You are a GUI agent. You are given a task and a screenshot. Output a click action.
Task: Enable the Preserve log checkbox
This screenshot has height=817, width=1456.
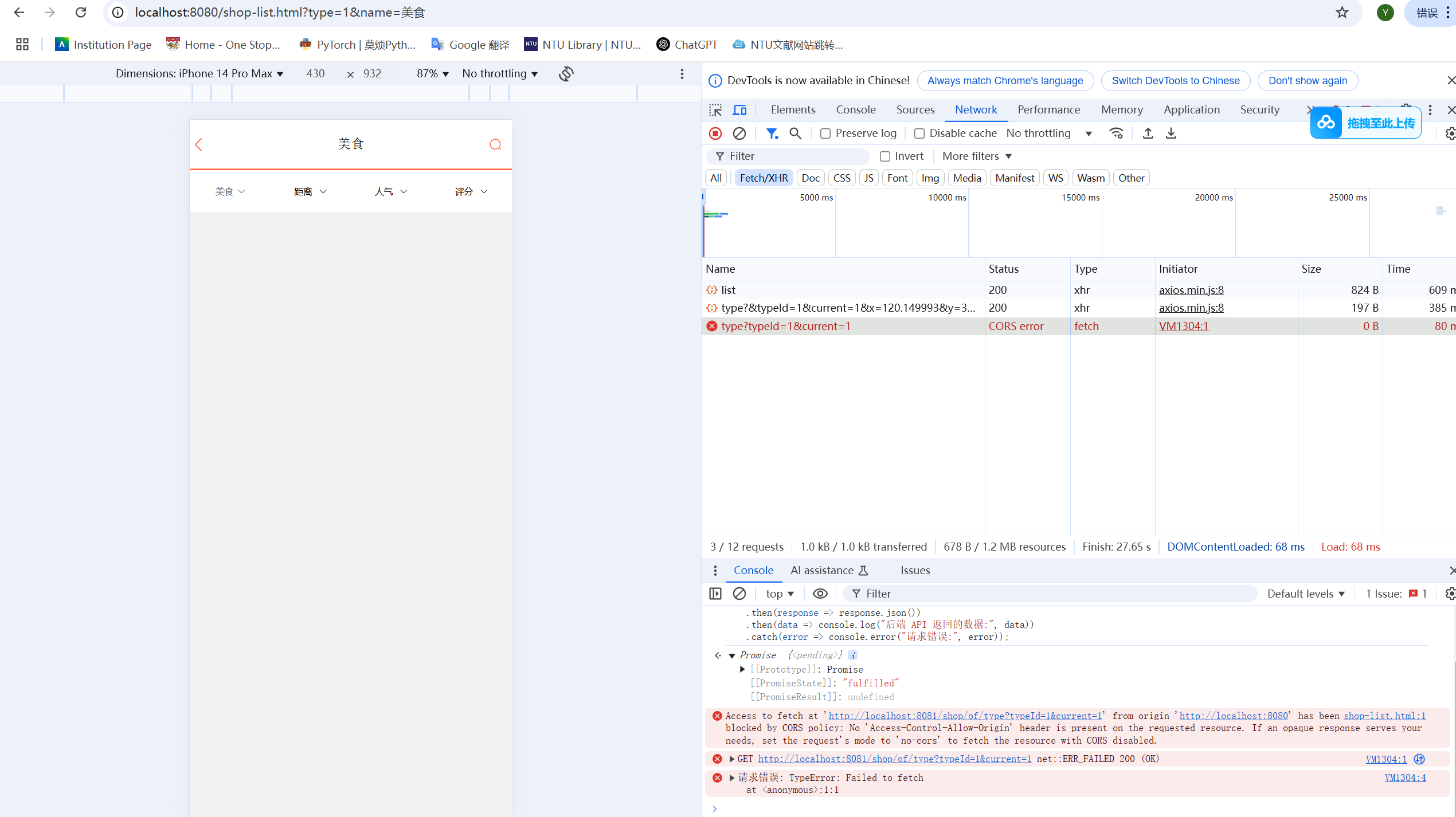[x=825, y=133]
